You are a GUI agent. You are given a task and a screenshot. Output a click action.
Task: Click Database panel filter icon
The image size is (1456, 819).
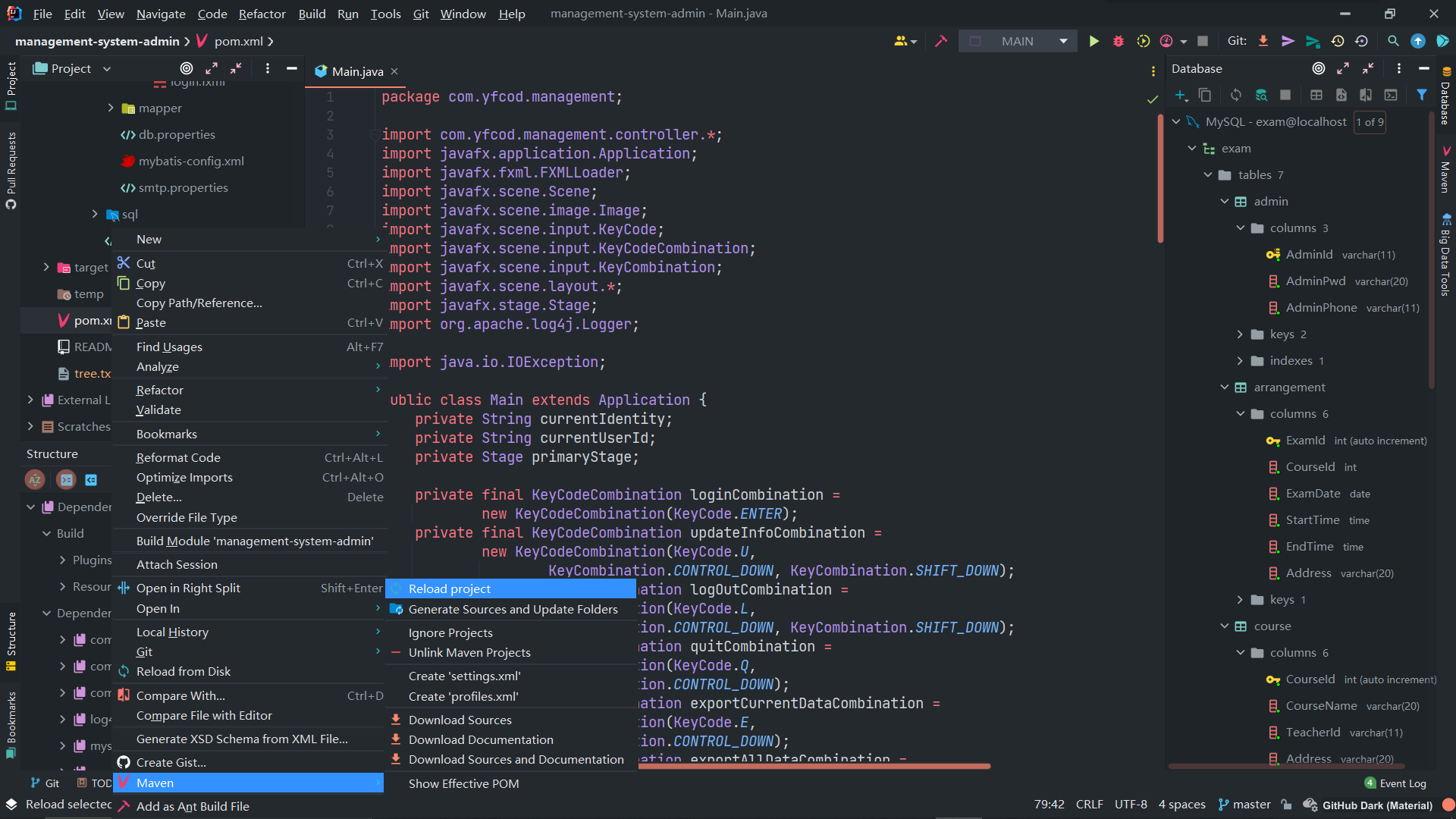(1422, 95)
